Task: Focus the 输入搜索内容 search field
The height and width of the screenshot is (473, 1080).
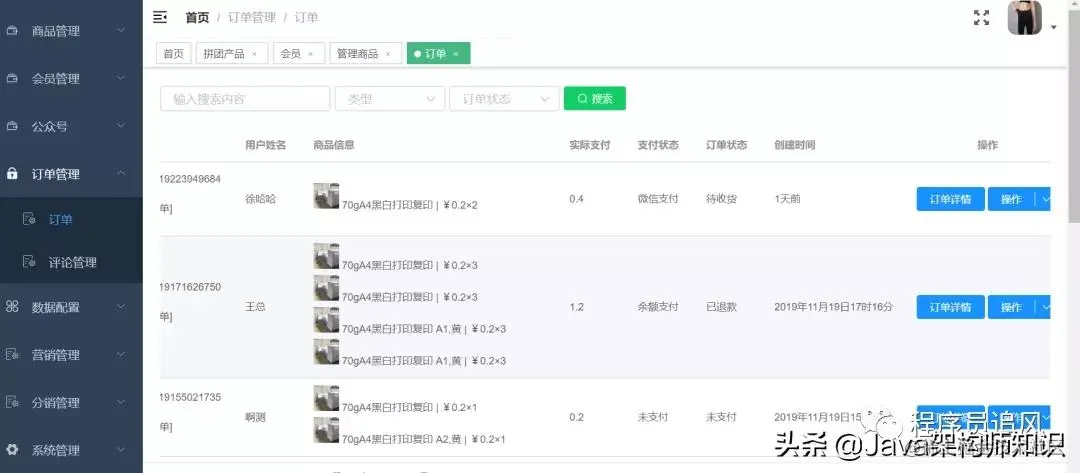Action: pyautogui.click(x=245, y=98)
